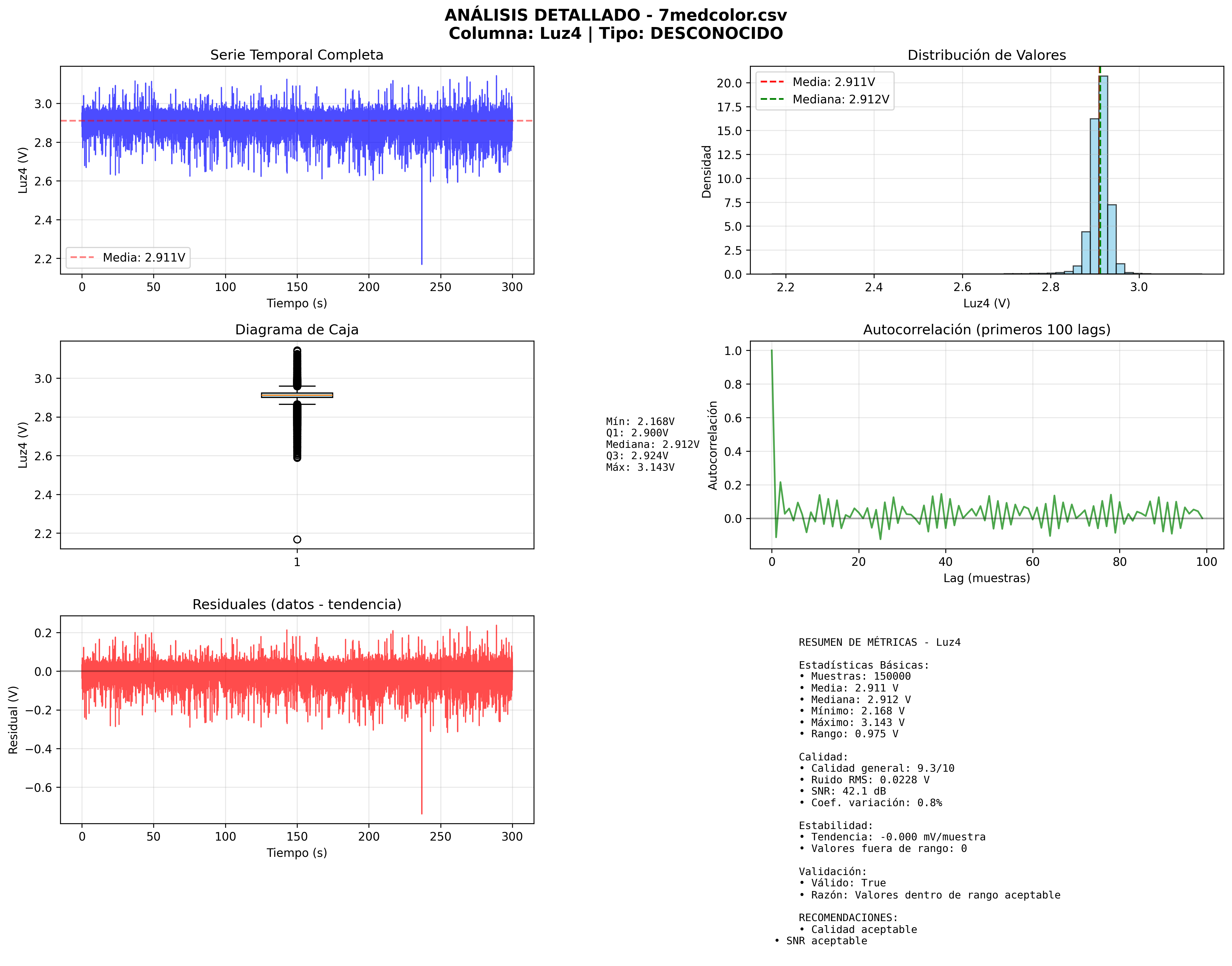1232x966 pixels.
Task: Click the 'Residuales (datos - tendencia)' title
Action: tap(296, 605)
